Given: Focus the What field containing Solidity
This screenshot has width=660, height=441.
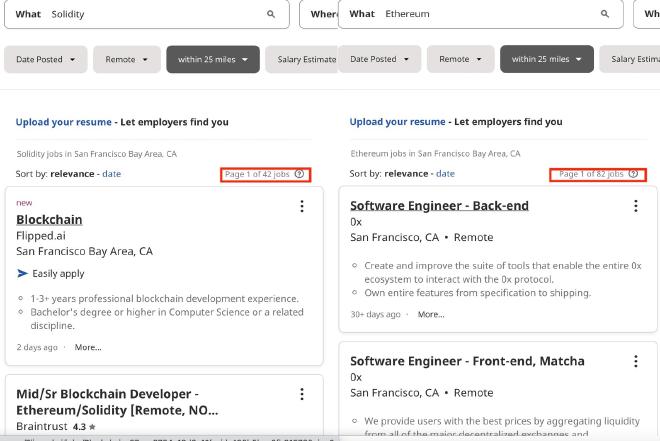Looking at the screenshot, I should pos(147,14).
